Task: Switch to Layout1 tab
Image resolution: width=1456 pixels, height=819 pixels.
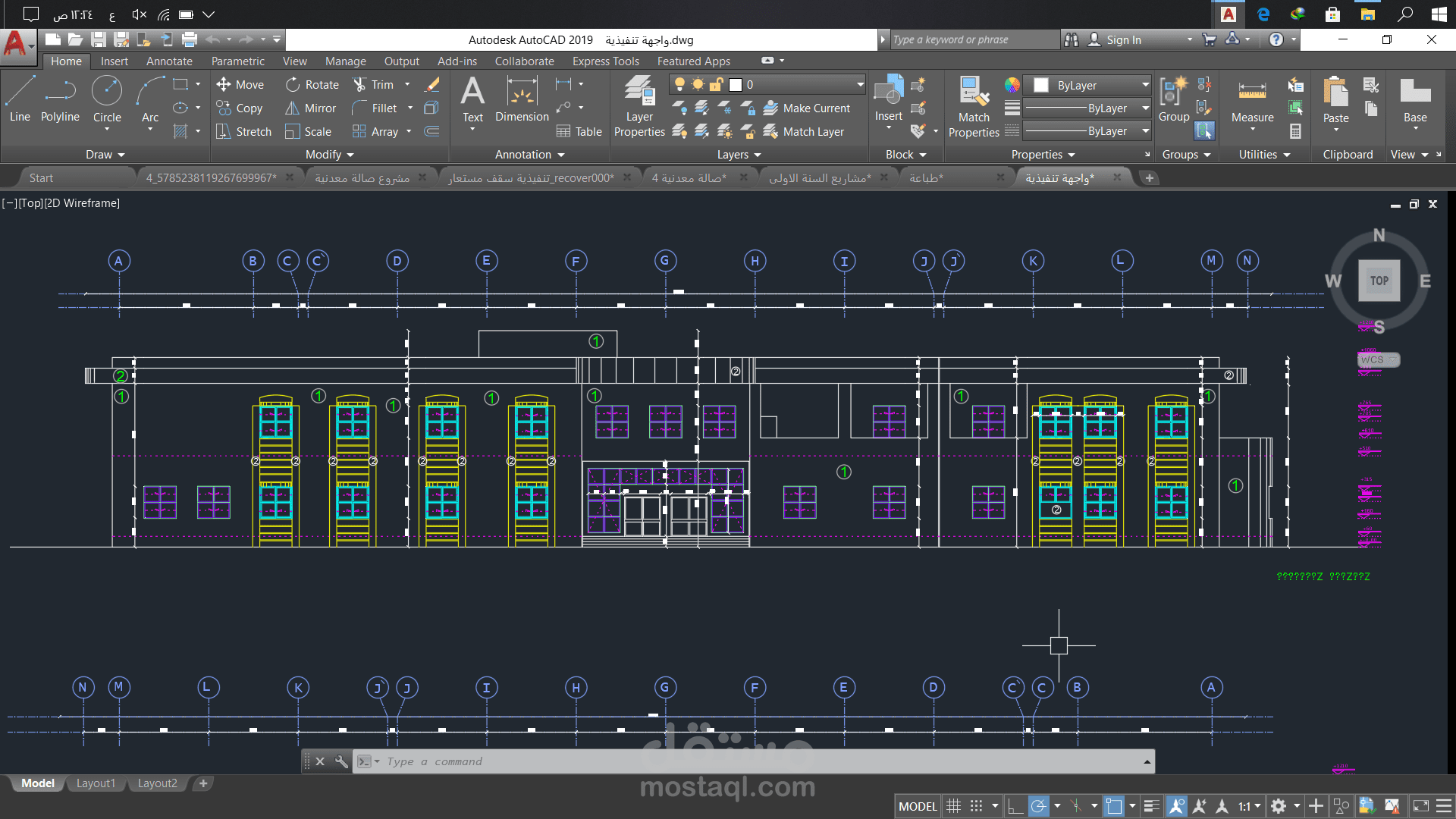Action: (x=96, y=783)
